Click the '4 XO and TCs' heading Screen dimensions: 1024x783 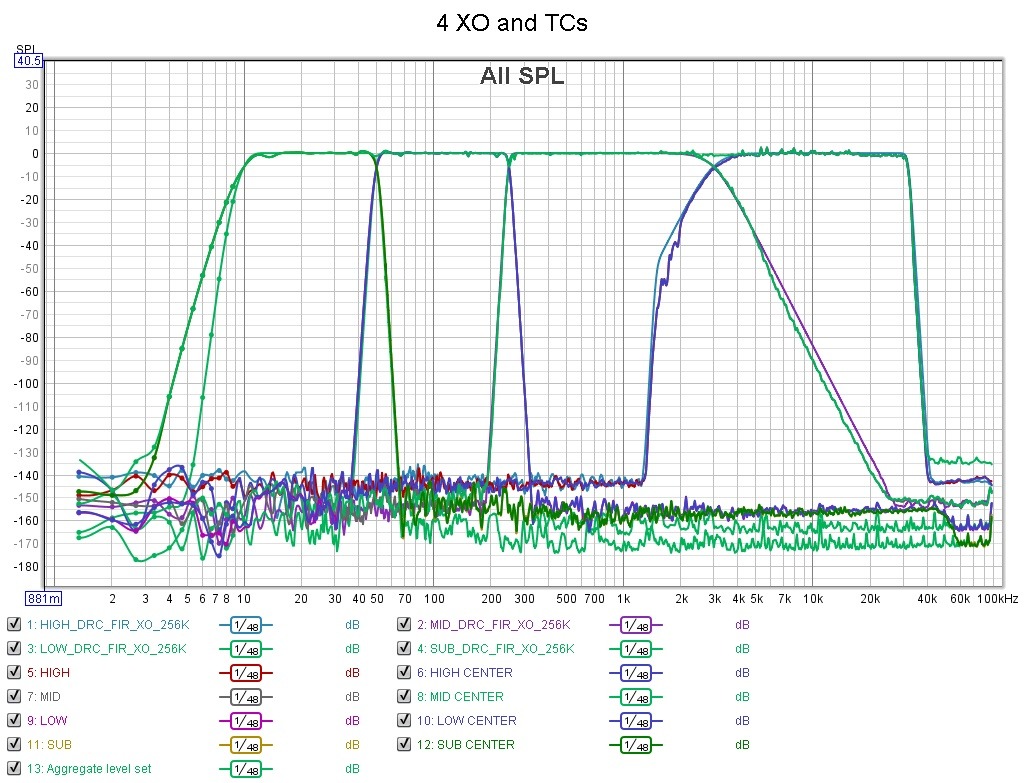coord(512,23)
